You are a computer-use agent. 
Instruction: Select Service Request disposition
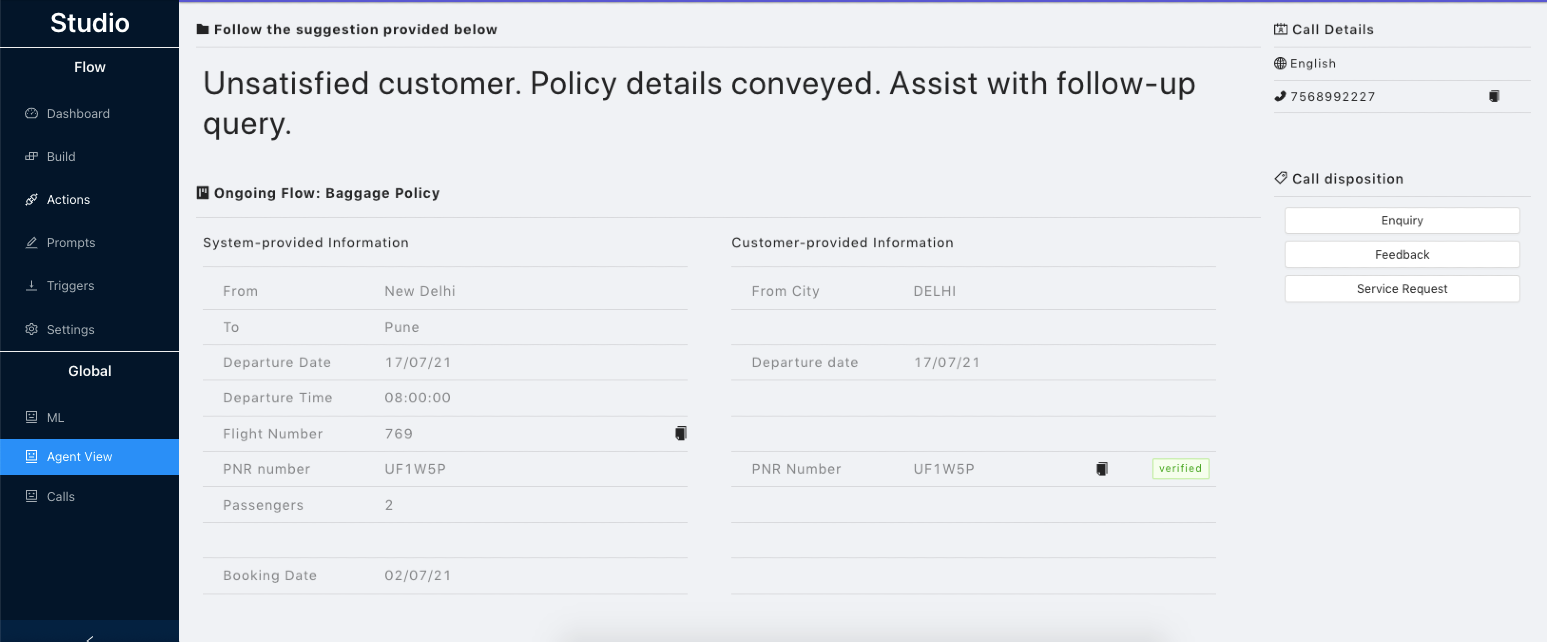(1401, 289)
